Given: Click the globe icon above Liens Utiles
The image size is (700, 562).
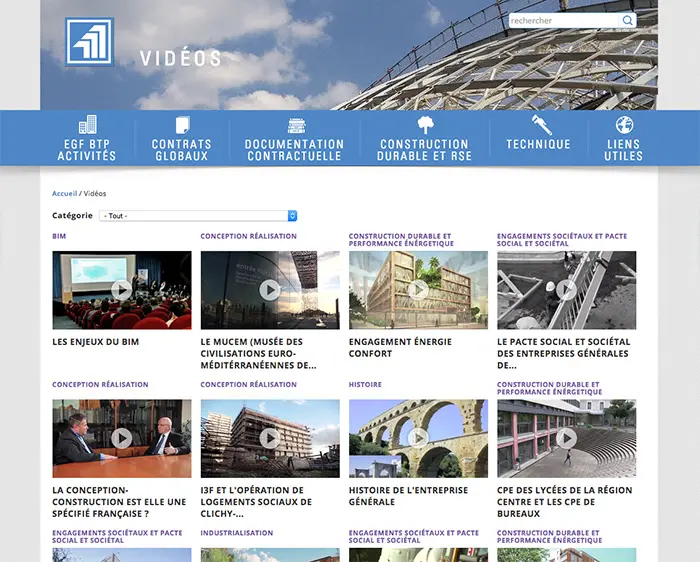Looking at the screenshot, I should (x=624, y=125).
